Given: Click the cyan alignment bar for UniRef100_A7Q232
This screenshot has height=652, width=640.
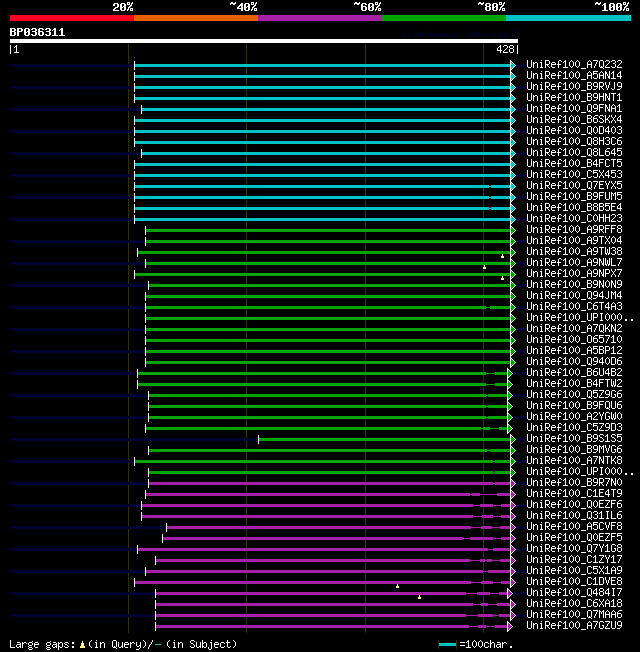Looking at the screenshot, I should point(323,65).
